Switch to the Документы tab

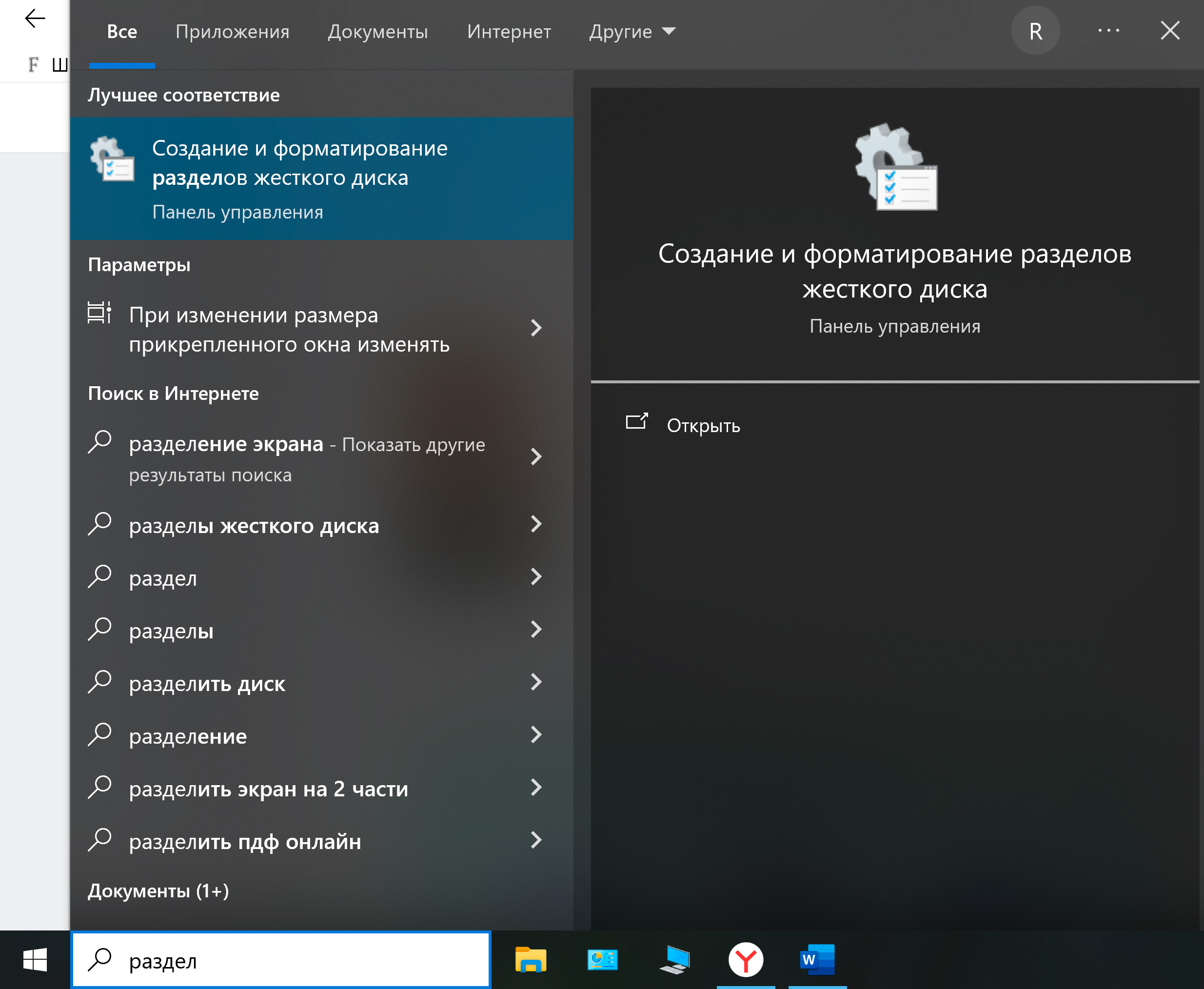tap(377, 32)
